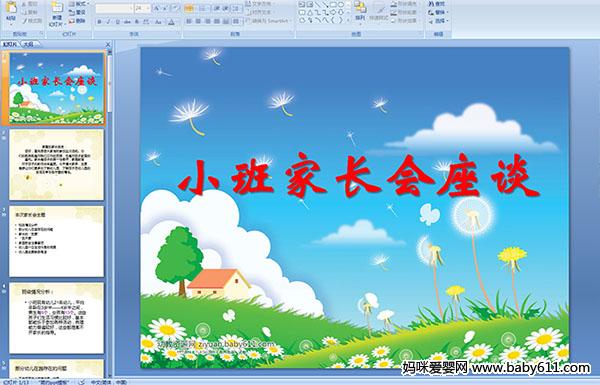Image resolution: width=600 pixels, height=385 pixels.
Task: Switch to the Slides pane tab
Action: [10, 44]
